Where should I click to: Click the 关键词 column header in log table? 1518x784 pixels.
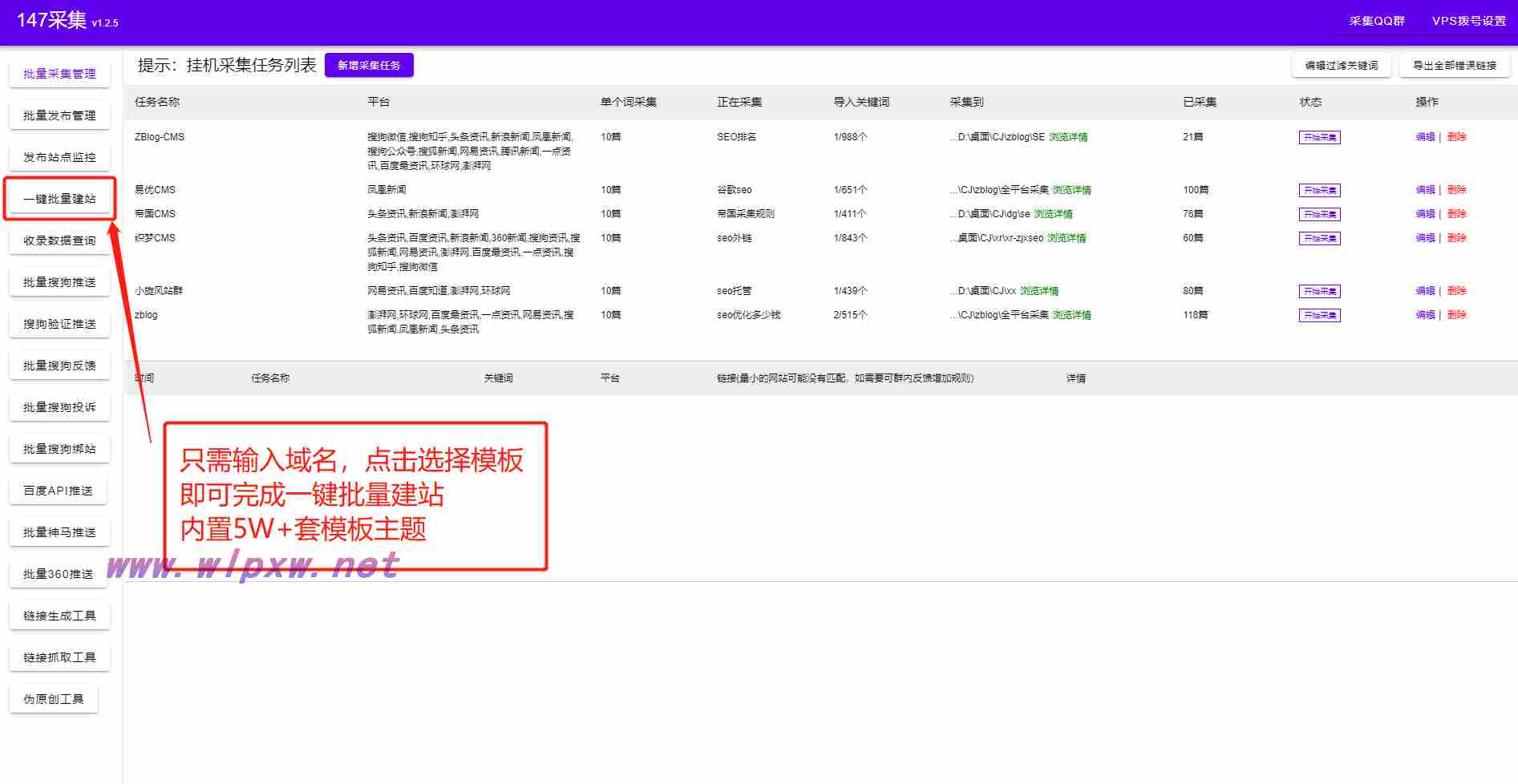coord(498,378)
